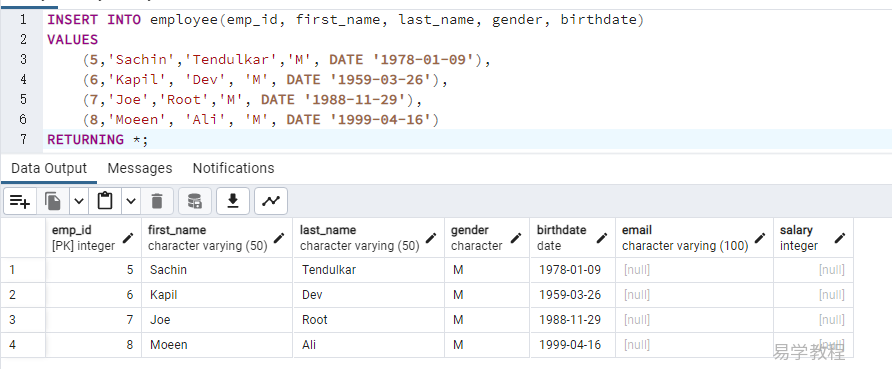Click the emp_id cell with value 8

[x=93, y=345]
